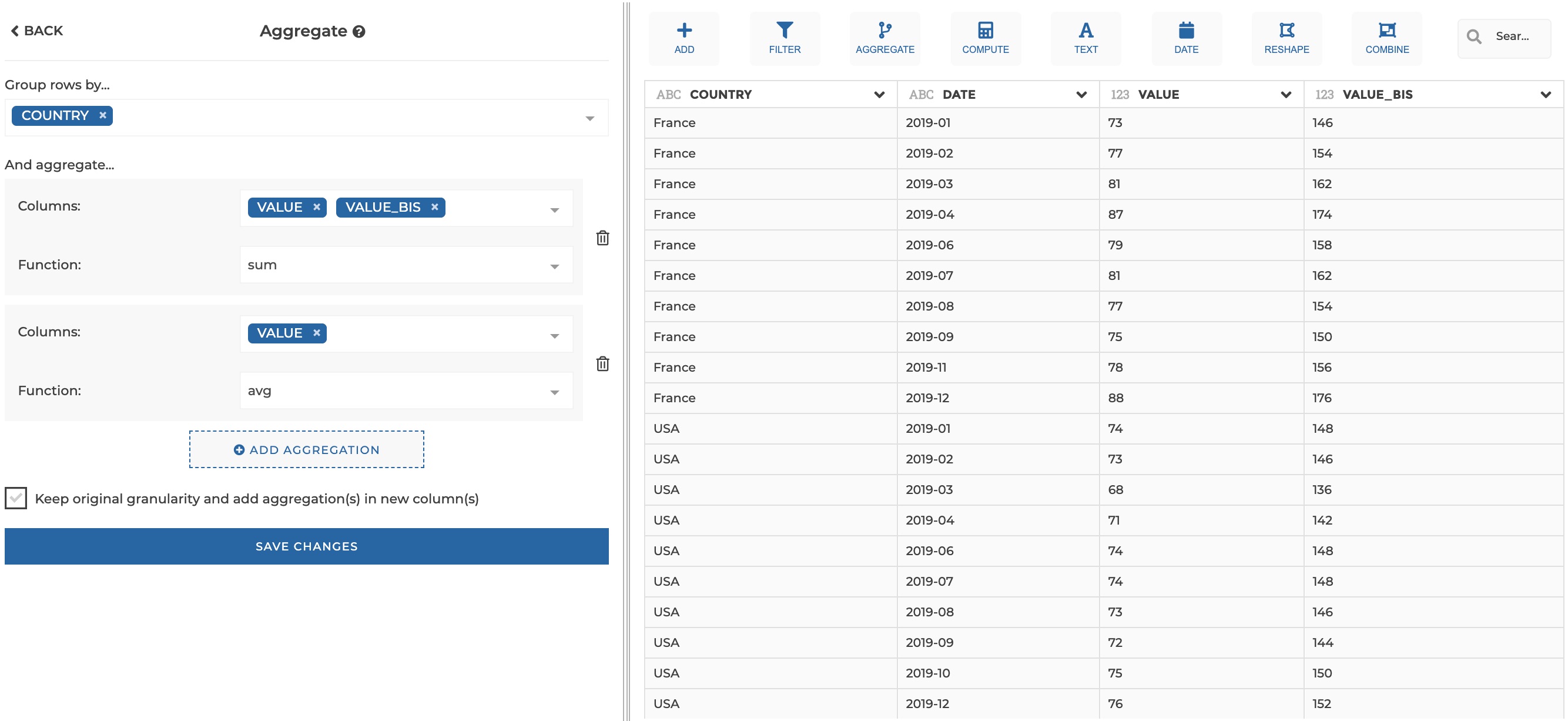Click the 123 type icon of VALUE
The image size is (1568, 721).
coord(1119,94)
